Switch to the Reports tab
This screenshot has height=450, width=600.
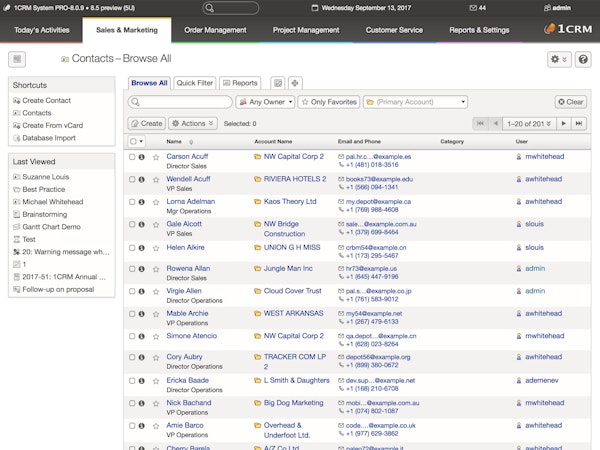click(x=240, y=83)
